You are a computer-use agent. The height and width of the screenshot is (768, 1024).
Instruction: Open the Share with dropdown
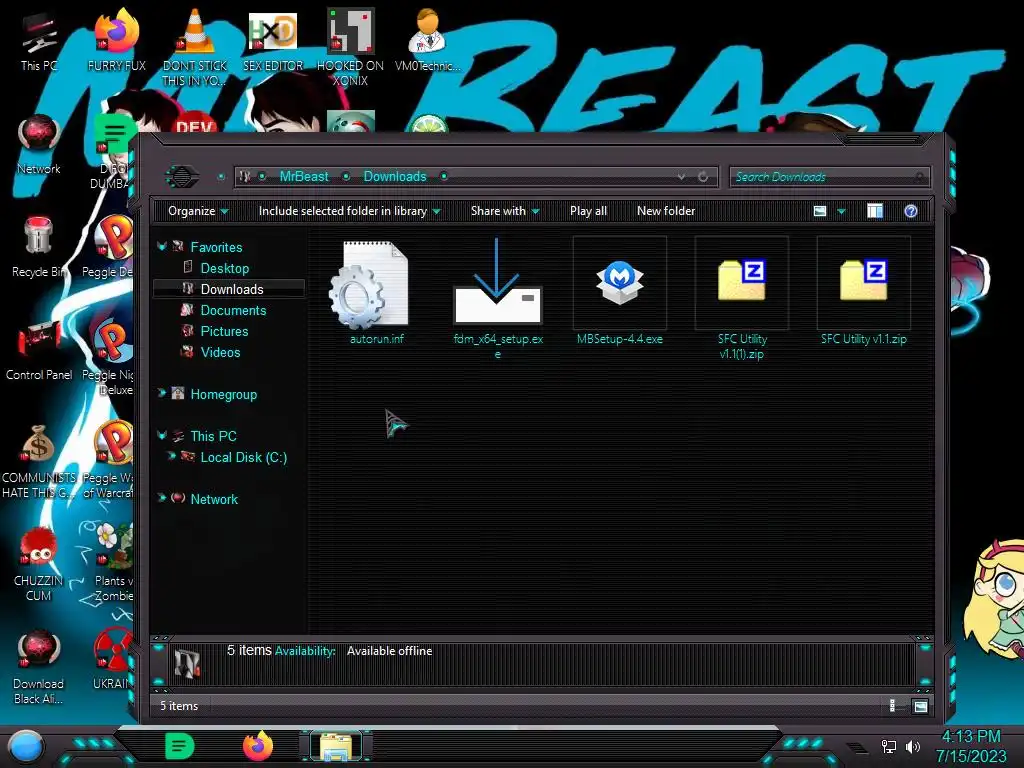click(x=505, y=211)
